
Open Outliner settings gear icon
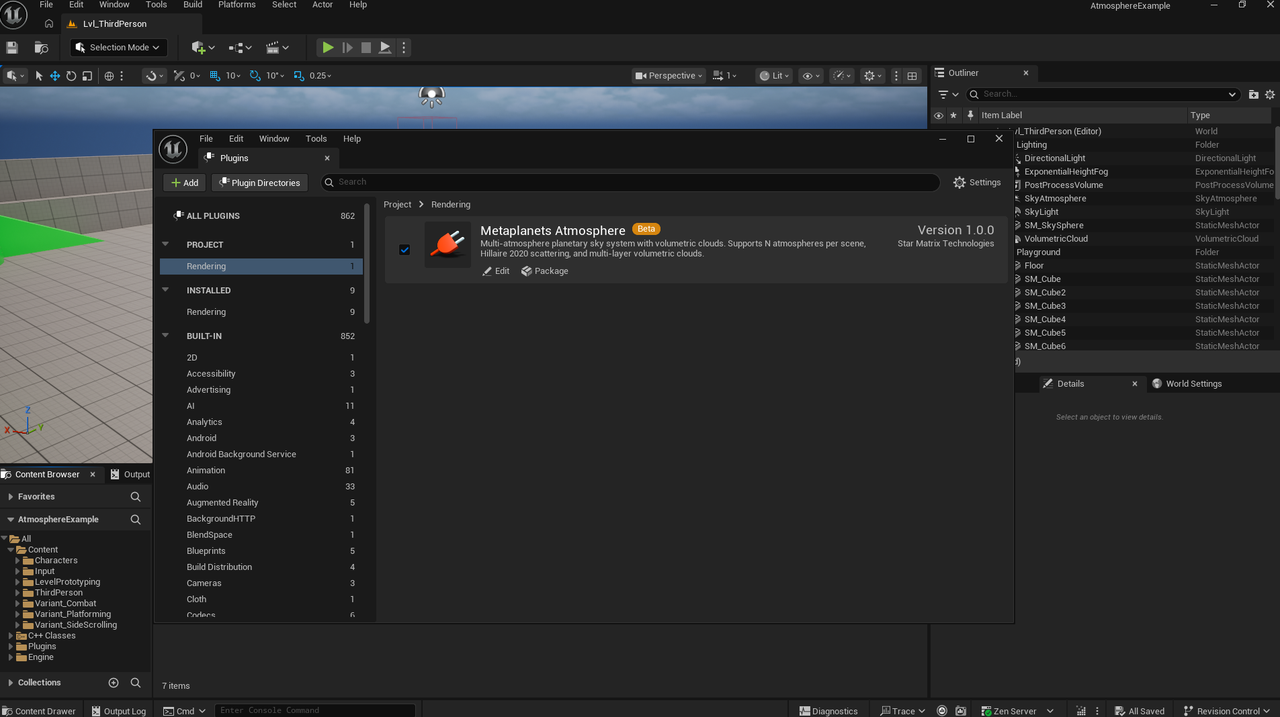[1271, 94]
